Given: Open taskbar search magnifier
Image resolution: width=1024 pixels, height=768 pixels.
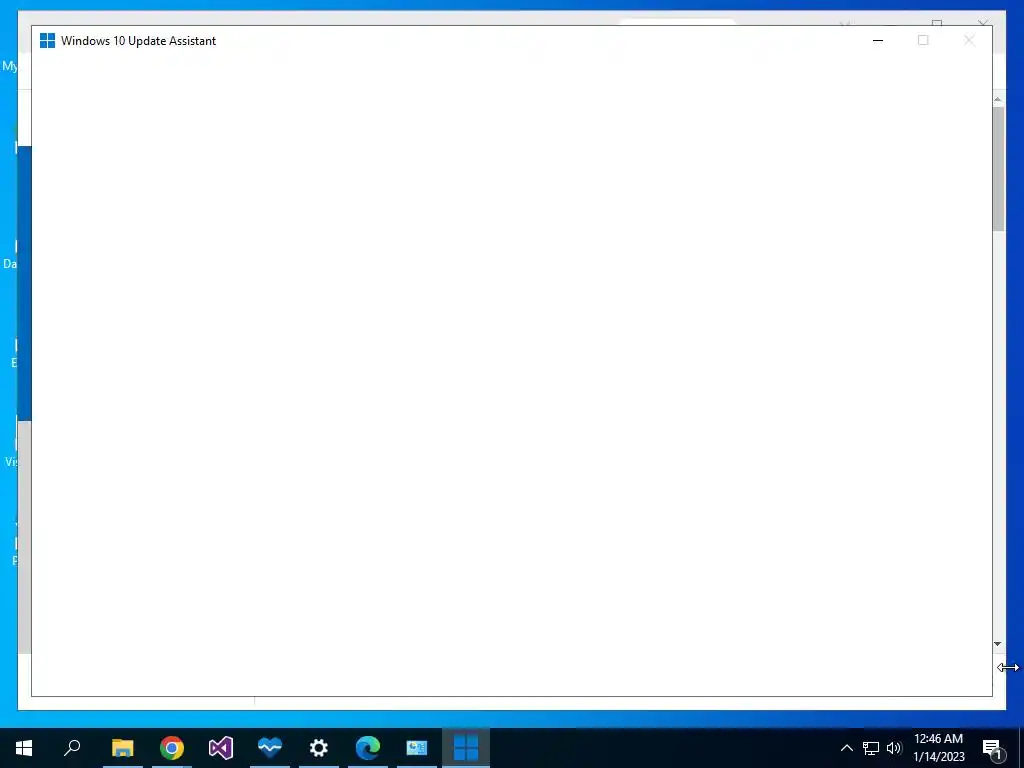Looking at the screenshot, I should coord(72,748).
